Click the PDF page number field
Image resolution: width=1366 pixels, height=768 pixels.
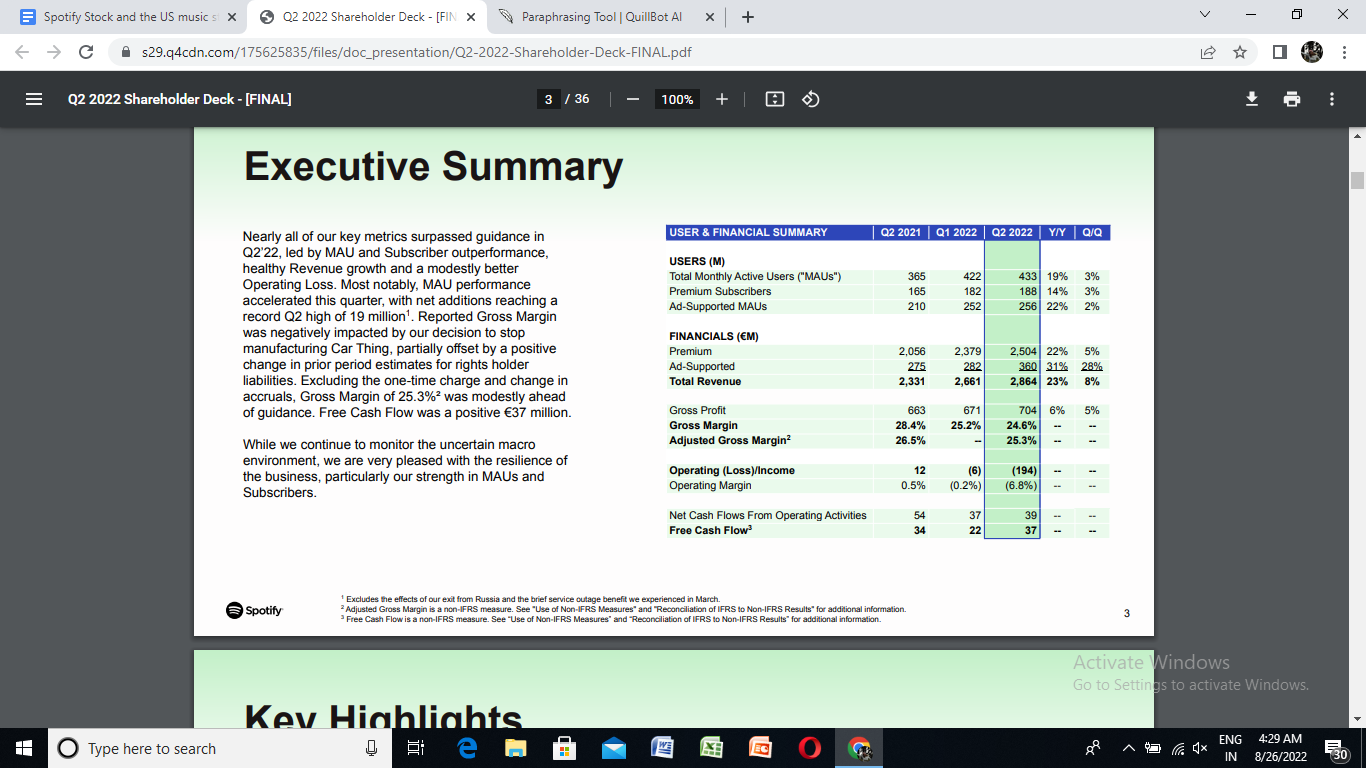(548, 99)
